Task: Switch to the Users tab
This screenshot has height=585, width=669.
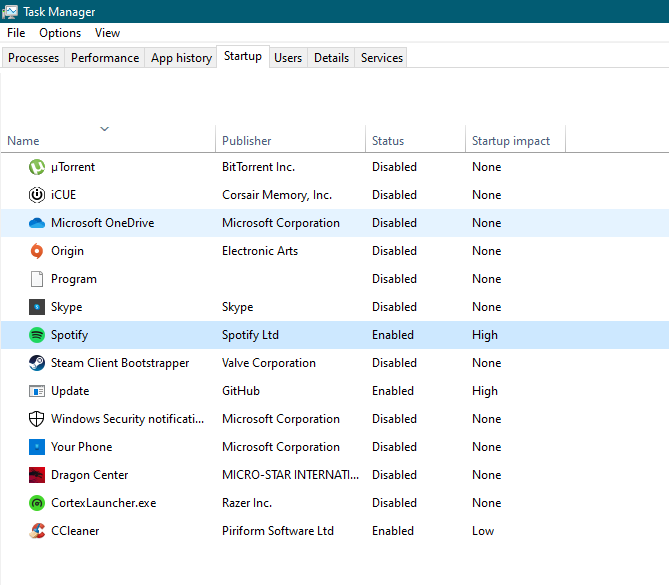Action: click(x=288, y=58)
